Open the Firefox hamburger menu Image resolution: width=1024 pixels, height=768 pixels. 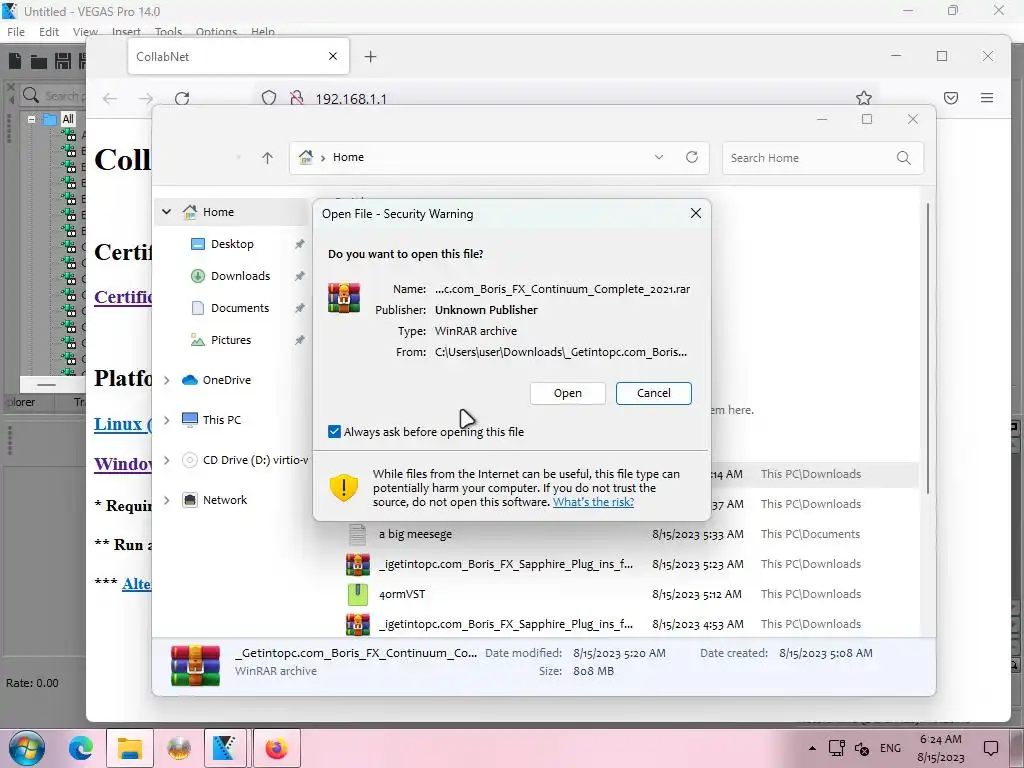pos(987,98)
